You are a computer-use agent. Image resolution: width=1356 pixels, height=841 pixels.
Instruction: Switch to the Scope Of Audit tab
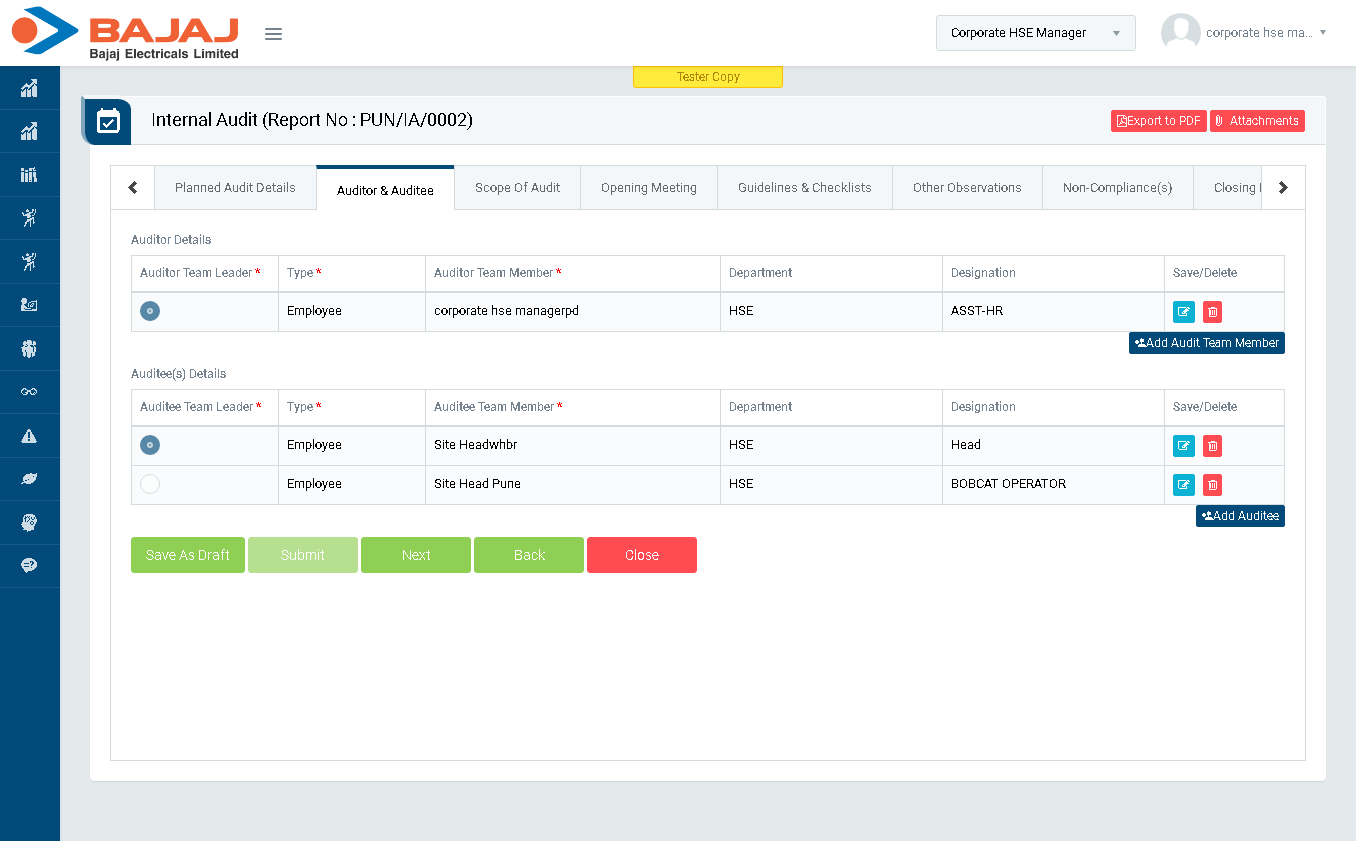pos(517,188)
